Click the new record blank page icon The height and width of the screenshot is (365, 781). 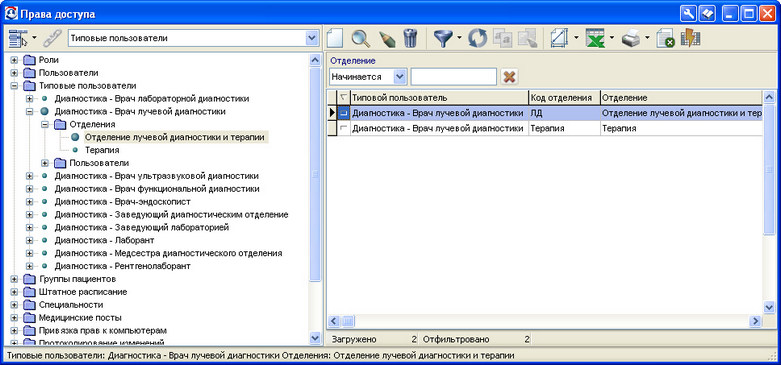tap(335, 38)
